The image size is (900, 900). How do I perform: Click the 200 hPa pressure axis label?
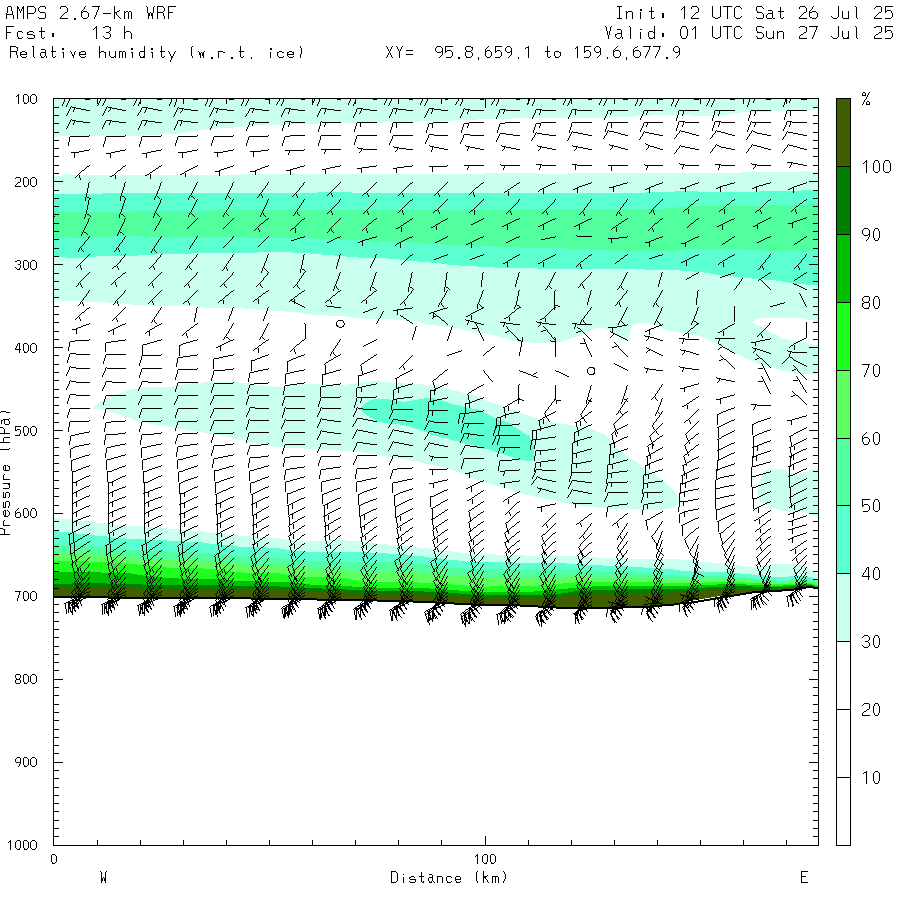coord(26,182)
